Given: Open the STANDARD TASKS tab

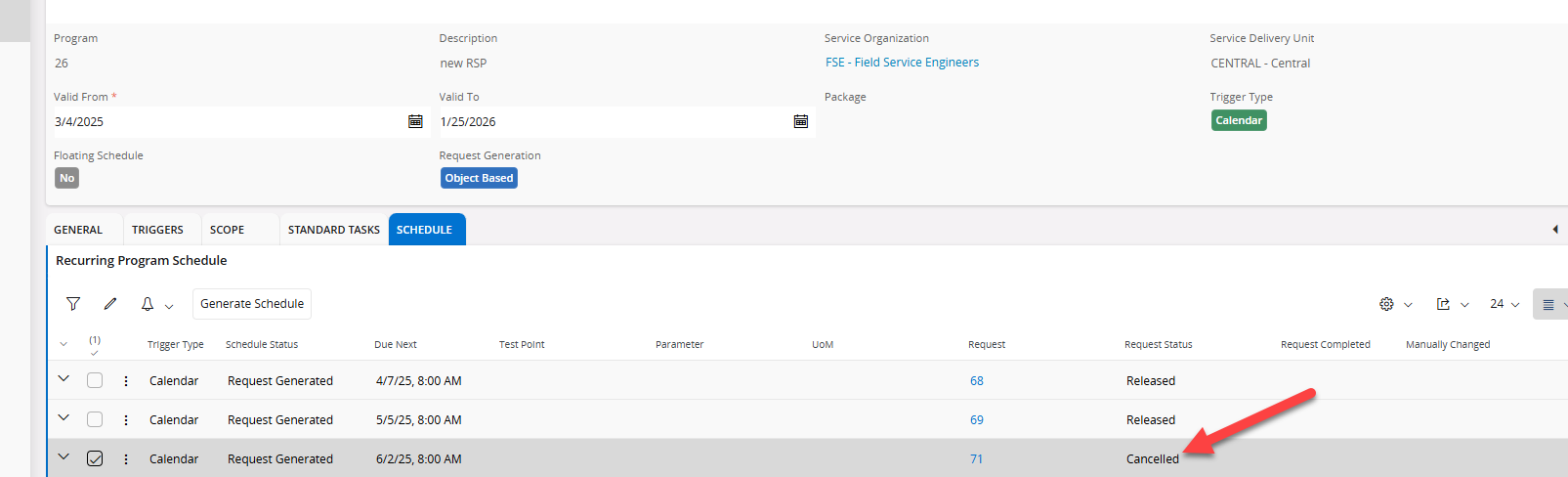Looking at the screenshot, I should pyautogui.click(x=334, y=230).
